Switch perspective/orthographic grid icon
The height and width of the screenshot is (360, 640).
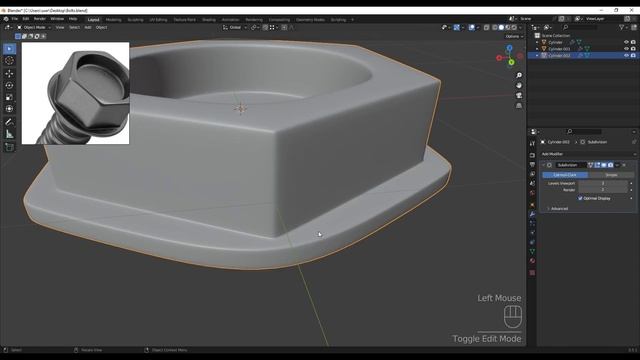pos(519,106)
